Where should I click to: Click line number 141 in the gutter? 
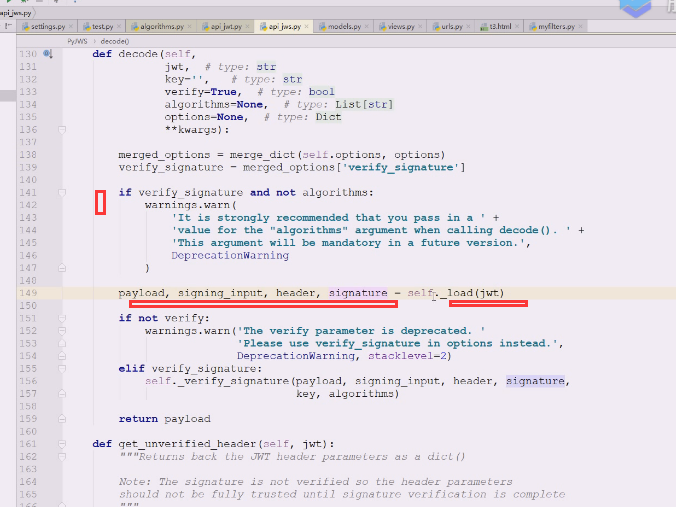[28, 193]
